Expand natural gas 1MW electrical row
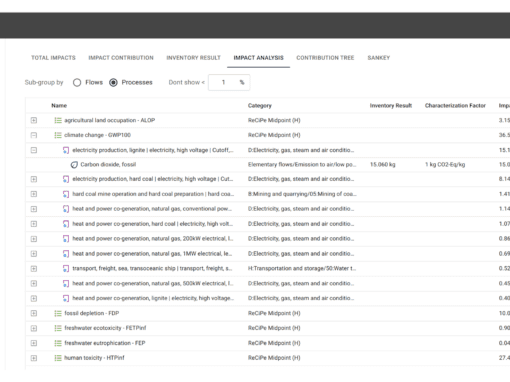Image resolution: width=510 pixels, height=382 pixels. pyautogui.click(x=34, y=254)
